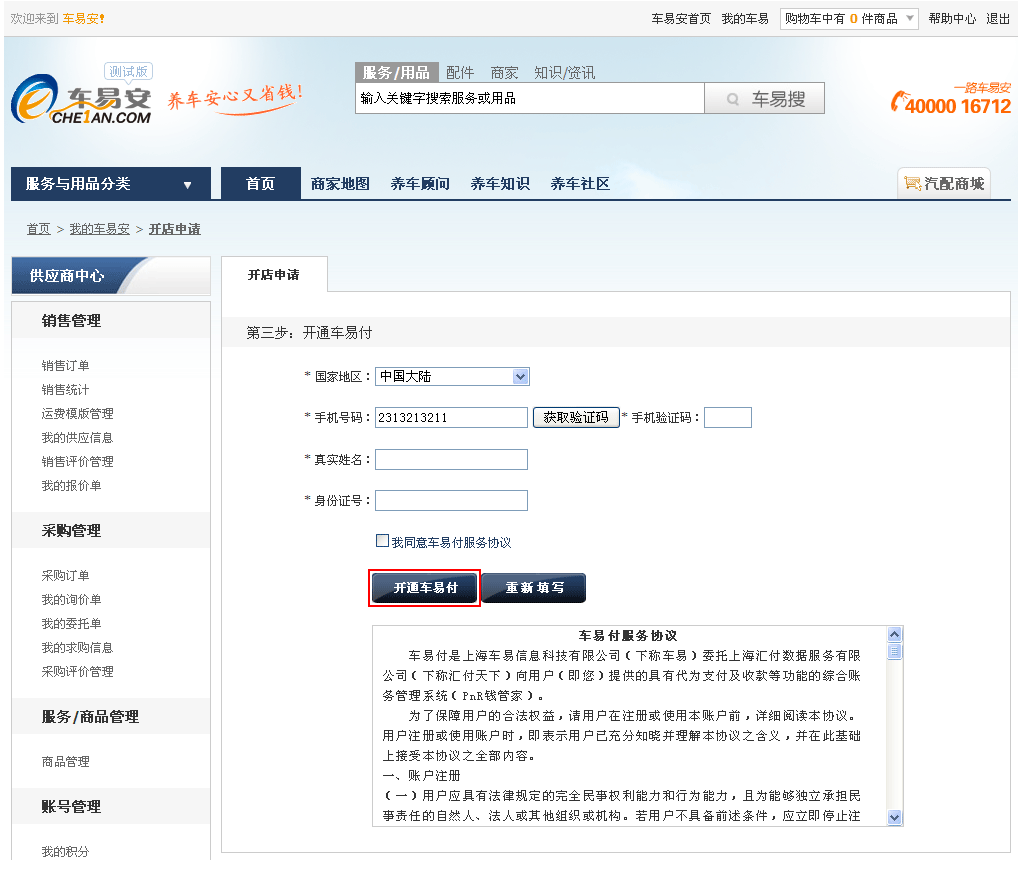The image size is (1023, 880).
Task: Click the 退出 logout link
Action: pyautogui.click(x=998, y=18)
